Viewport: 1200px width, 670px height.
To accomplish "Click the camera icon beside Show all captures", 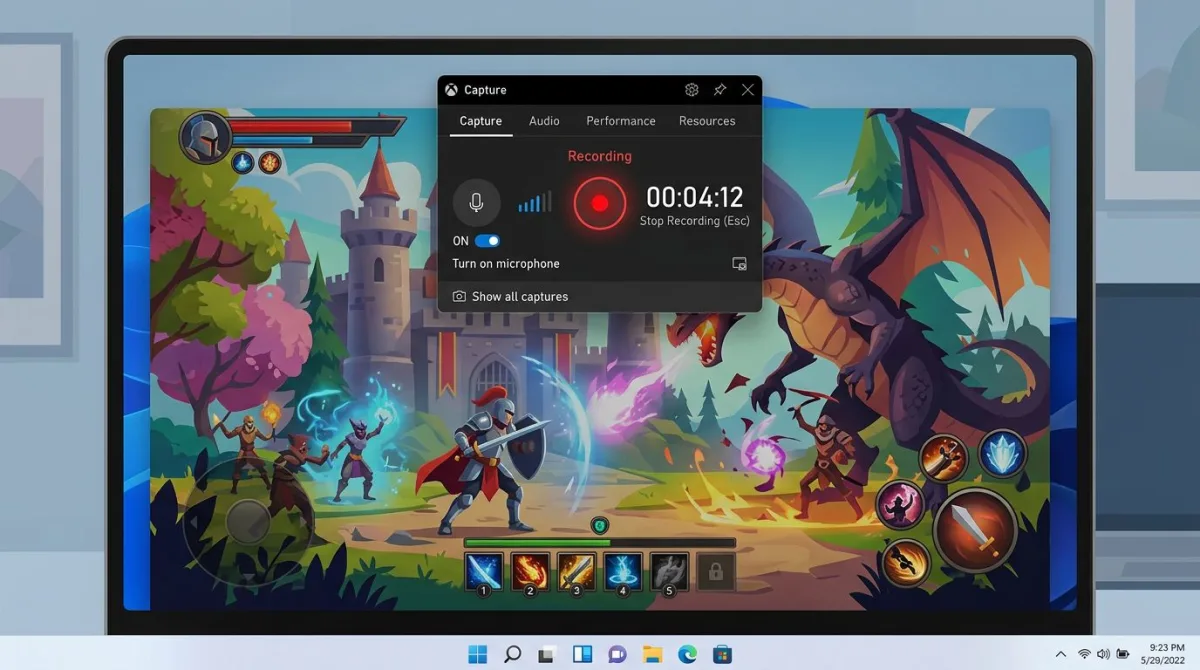I will pyautogui.click(x=459, y=297).
